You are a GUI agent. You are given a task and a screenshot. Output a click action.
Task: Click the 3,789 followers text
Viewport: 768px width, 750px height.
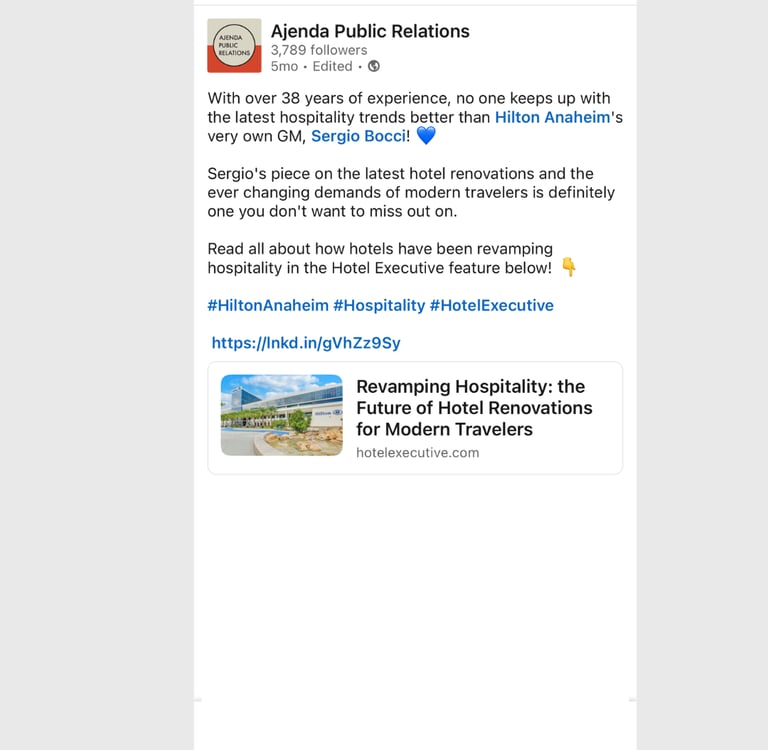(x=319, y=50)
